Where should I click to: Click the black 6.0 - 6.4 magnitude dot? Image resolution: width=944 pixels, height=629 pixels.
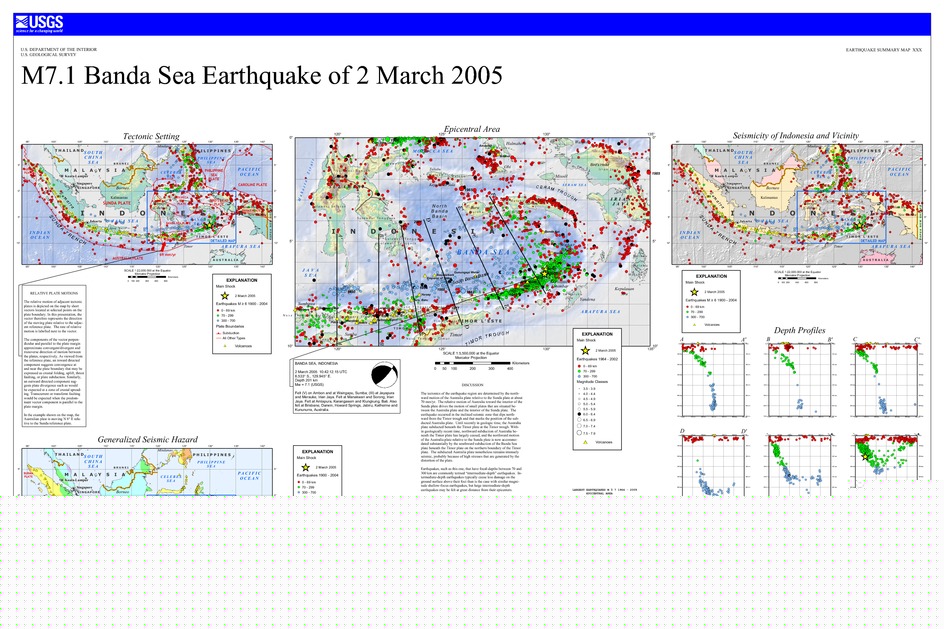pyautogui.click(x=579, y=414)
